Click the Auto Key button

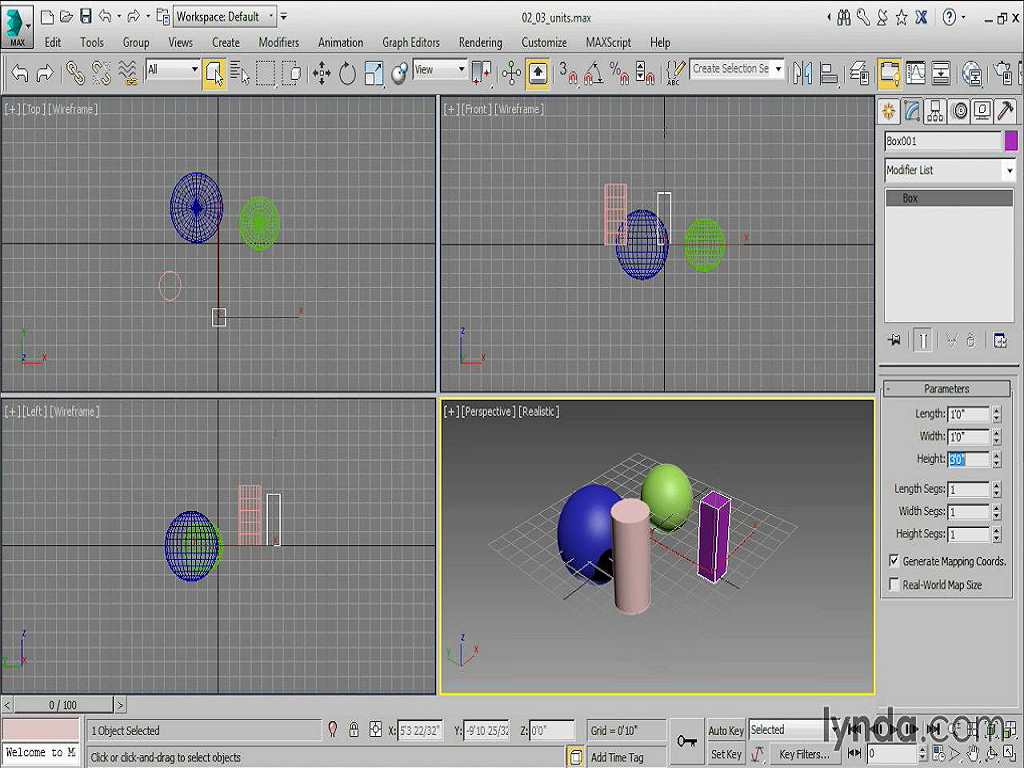coord(726,731)
